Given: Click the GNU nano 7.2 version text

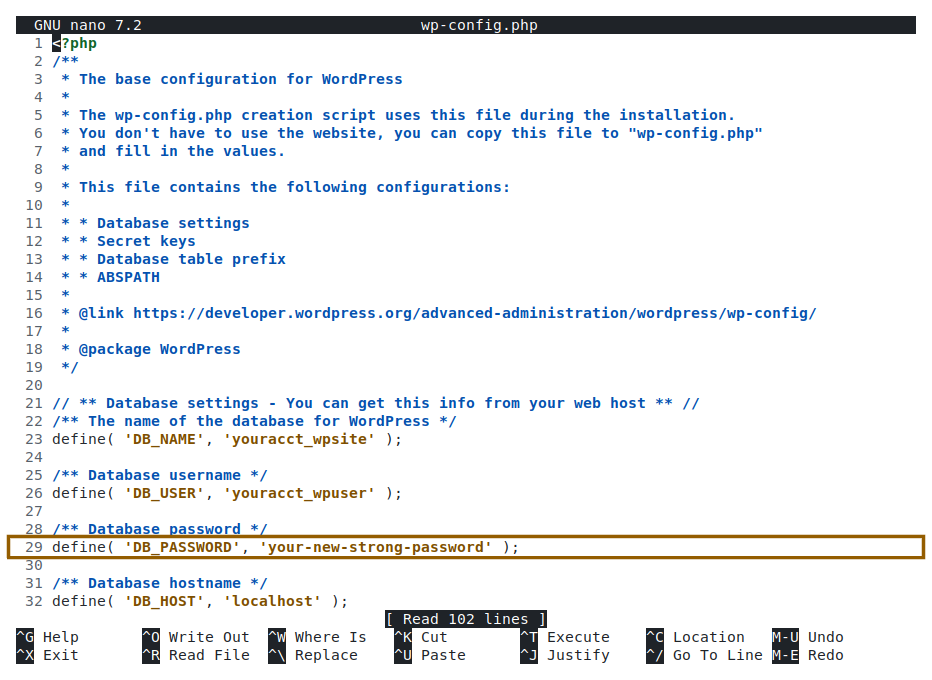Looking at the screenshot, I should [x=88, y=25].
